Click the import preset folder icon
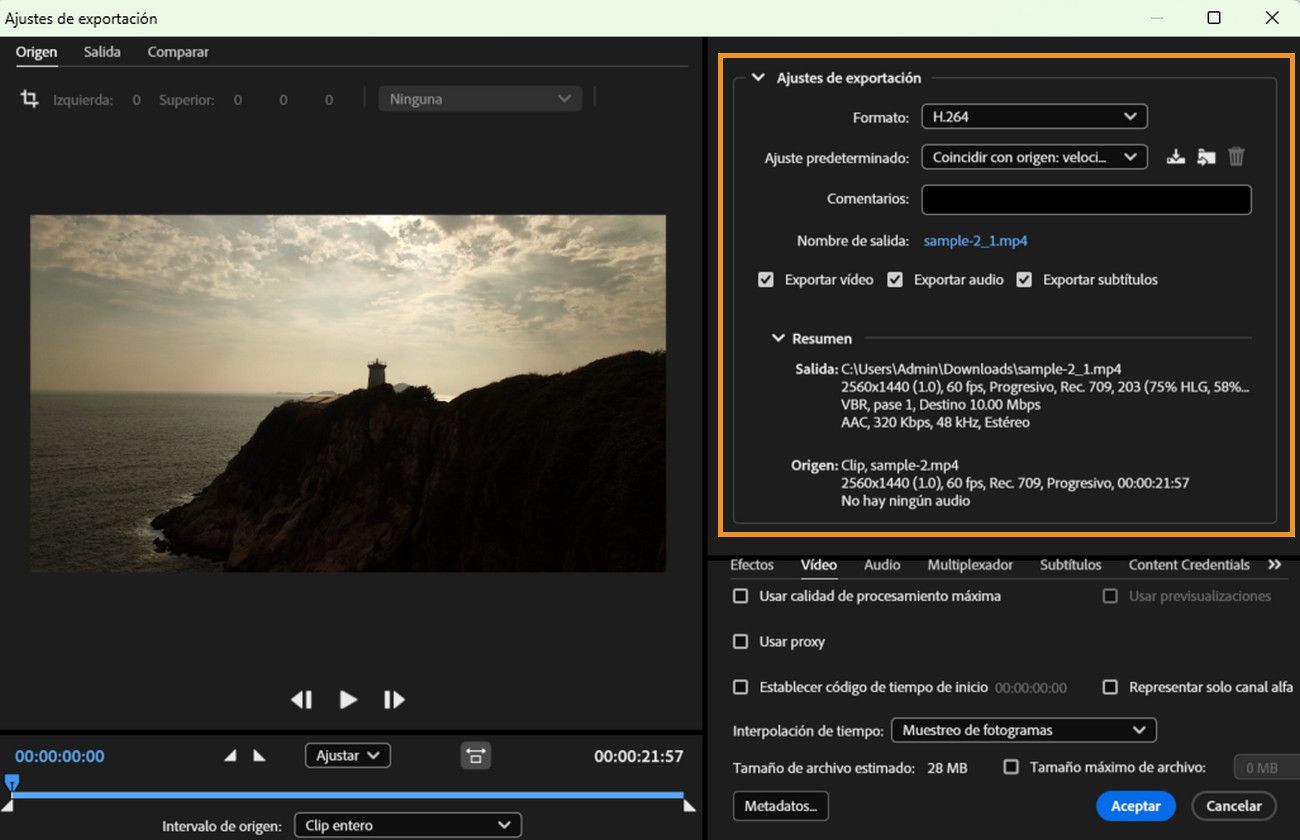 [1206, 157]
